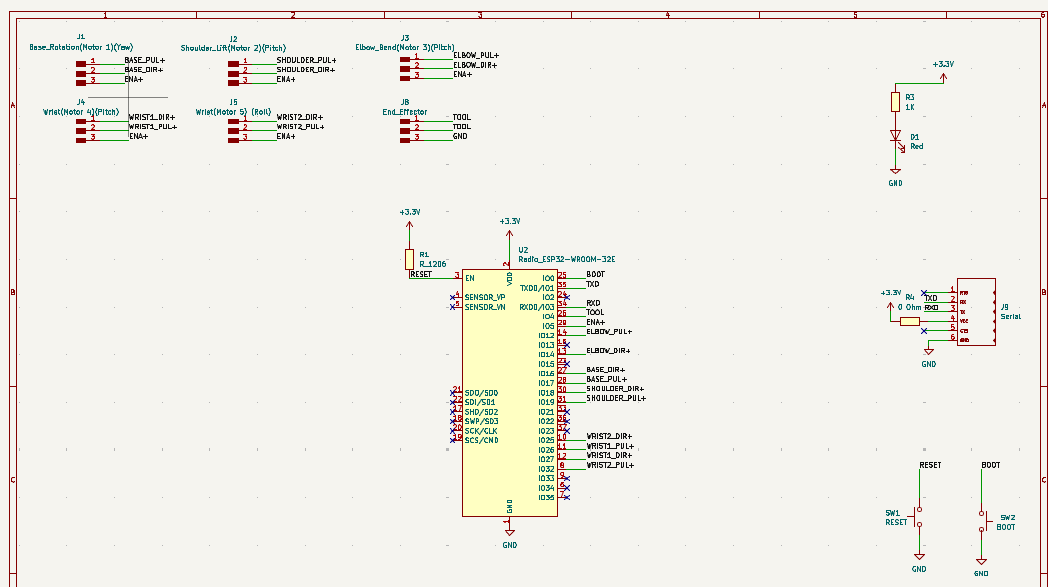Click the Shoulder_Lift(Motor 2)(Pitch) connector name
Screen dimensions: 1048x587
233,48
